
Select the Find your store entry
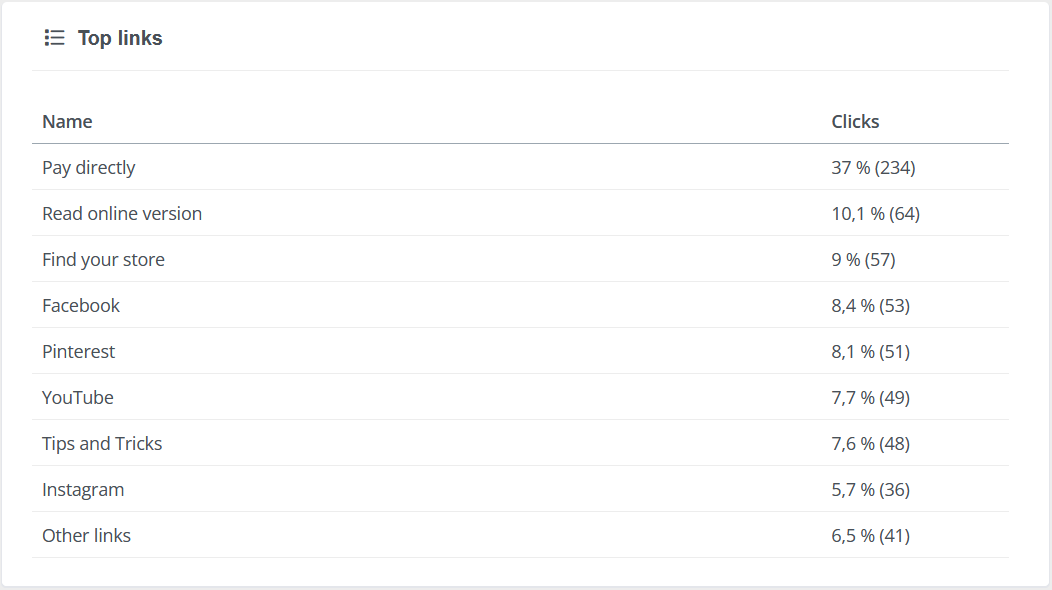pos(103,260)
